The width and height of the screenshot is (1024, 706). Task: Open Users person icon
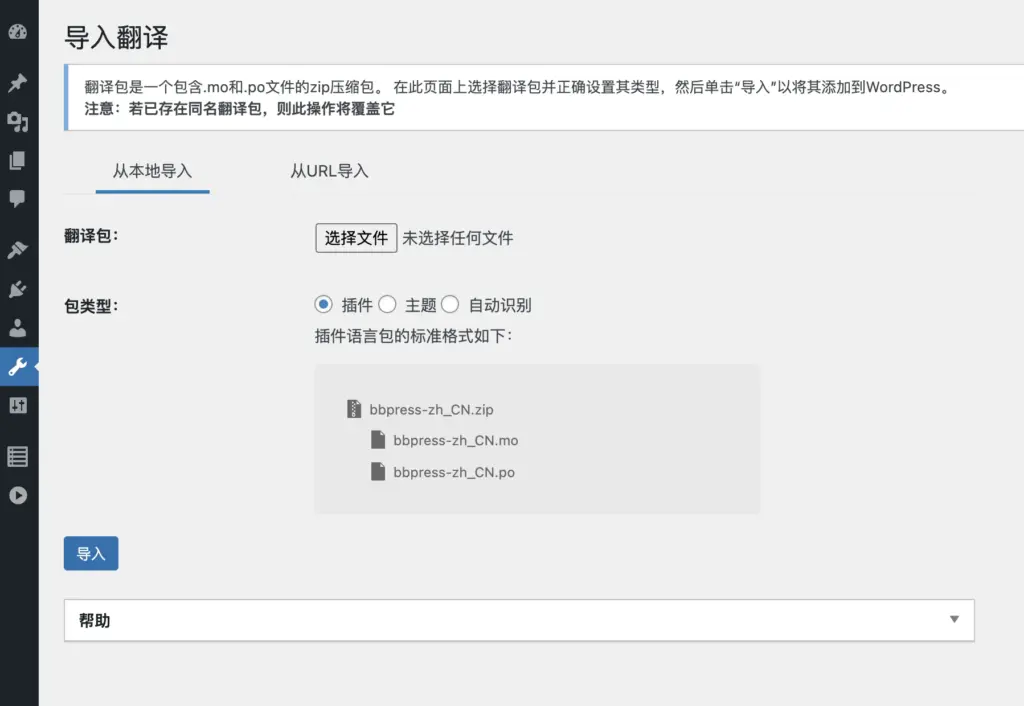point(17,327)
